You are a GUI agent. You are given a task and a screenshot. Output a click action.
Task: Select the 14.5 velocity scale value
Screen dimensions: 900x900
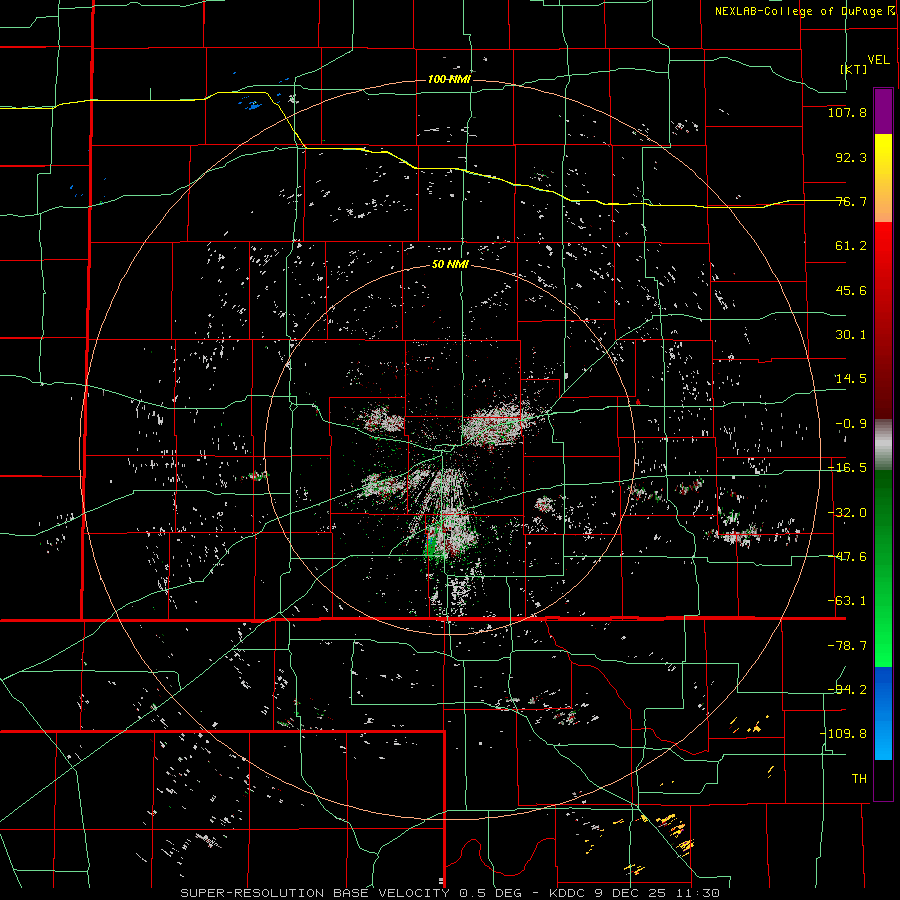click(851, 379)
